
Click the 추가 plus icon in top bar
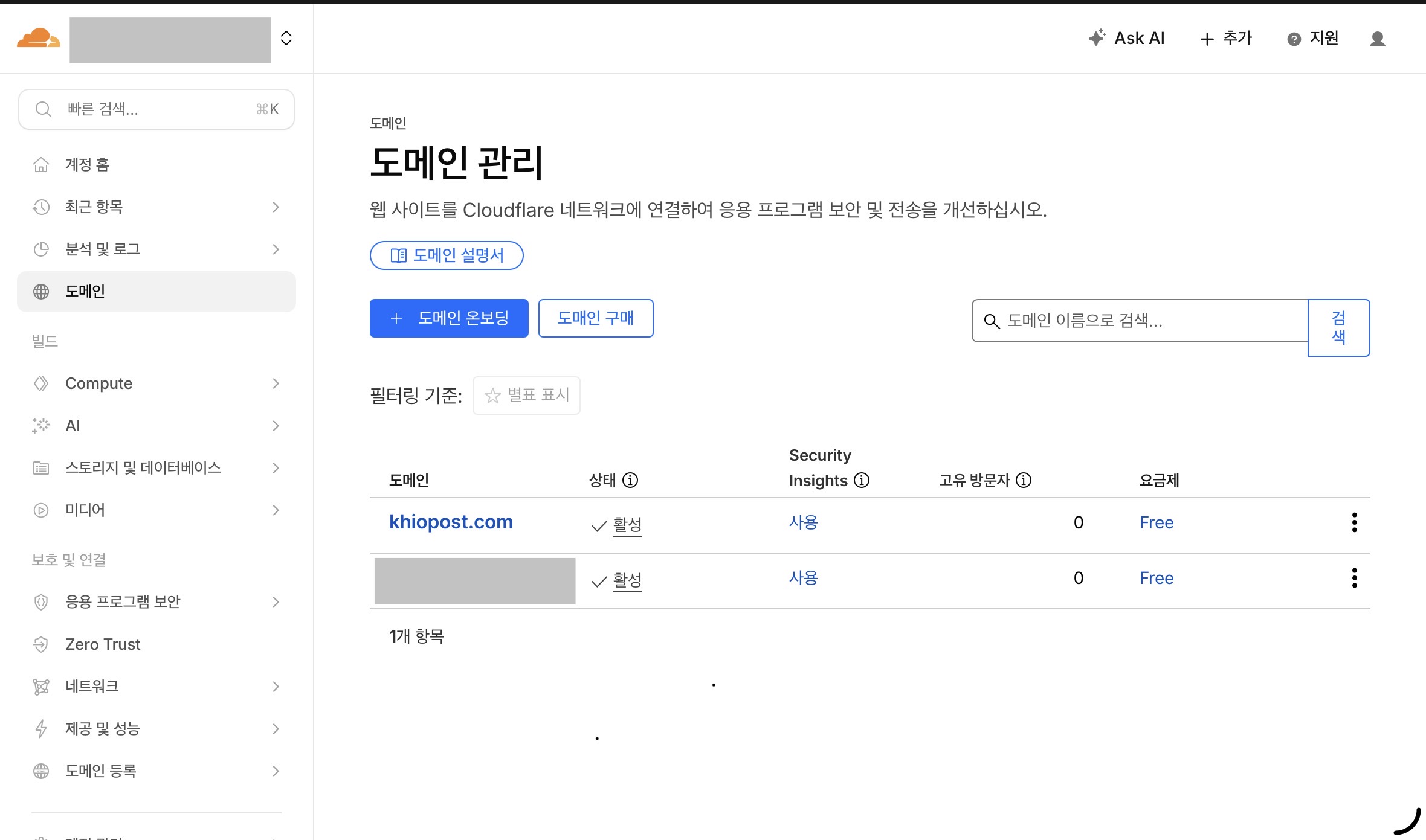[x=1206, y=38]
